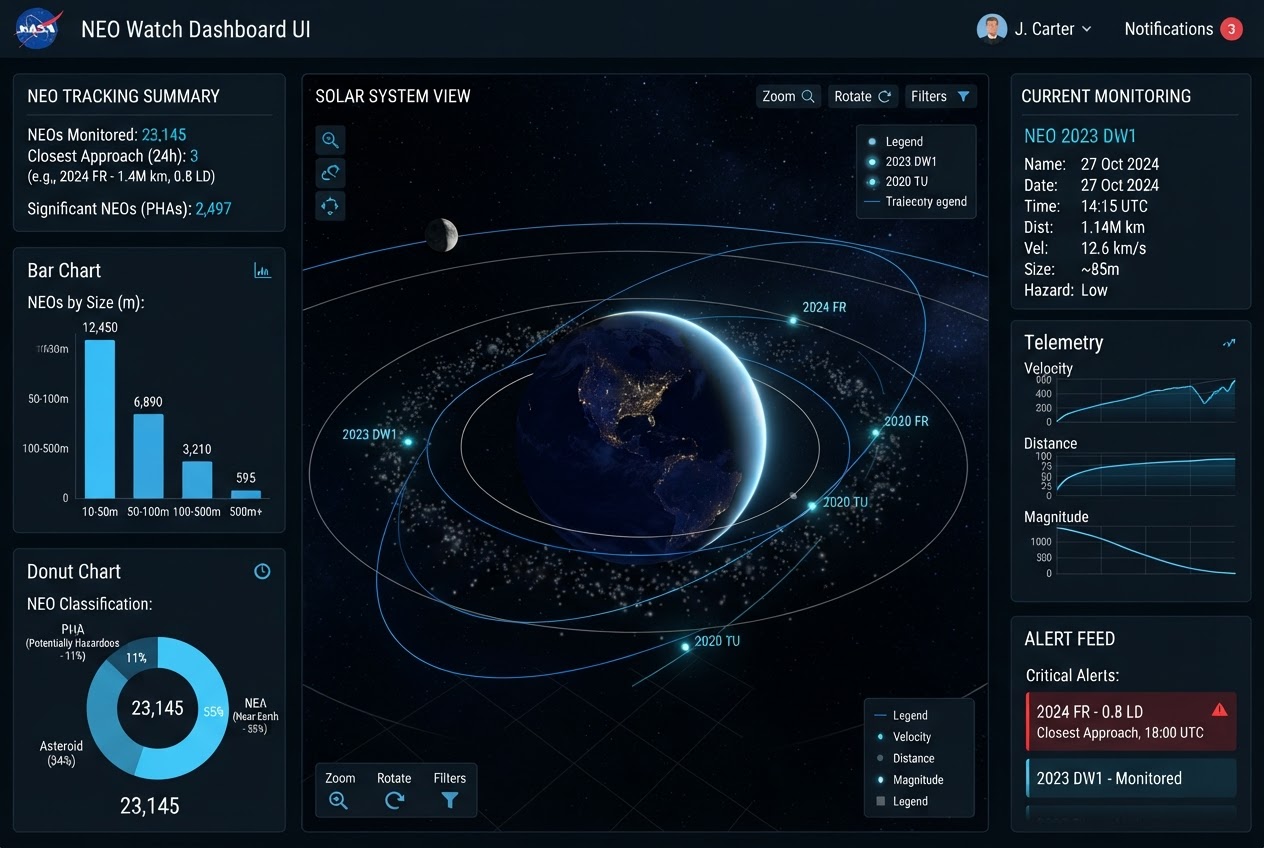Select the recenter crosshair tool in left toolbar
1264x848 pixels.
point(330,206)
